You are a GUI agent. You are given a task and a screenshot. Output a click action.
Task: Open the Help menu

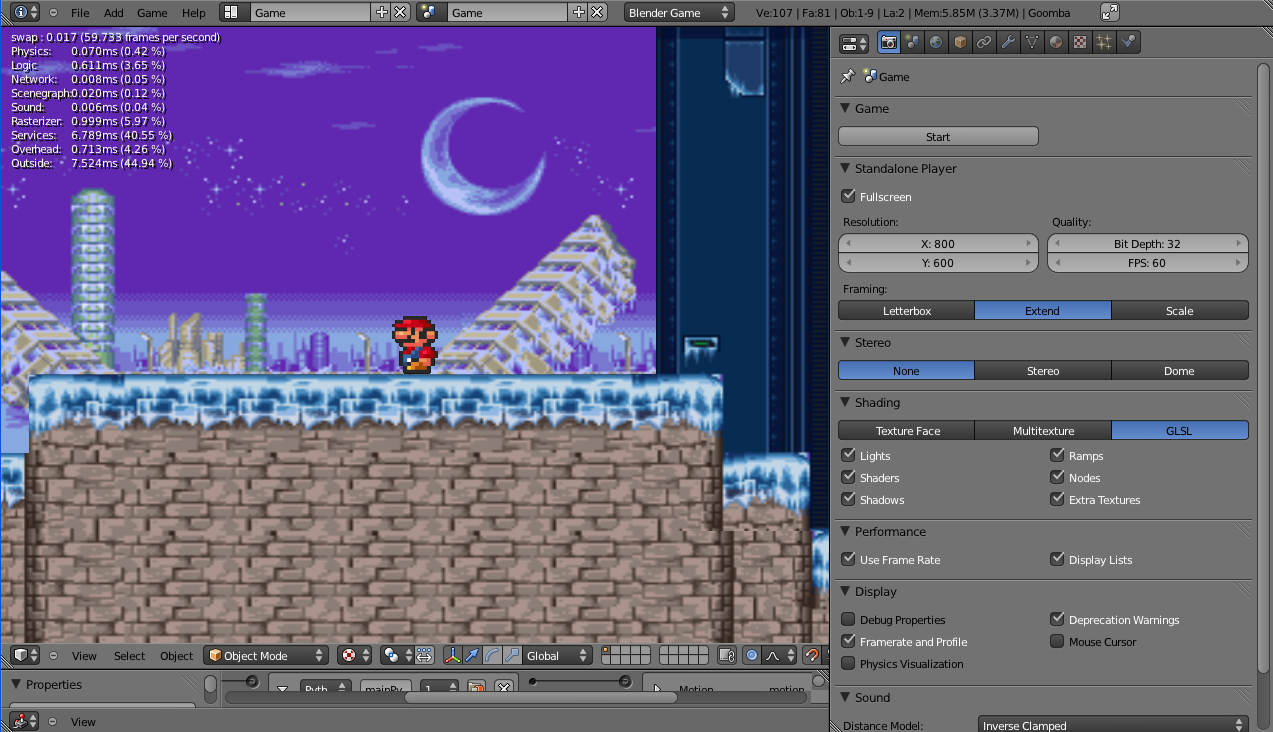[x=194, y=13]
